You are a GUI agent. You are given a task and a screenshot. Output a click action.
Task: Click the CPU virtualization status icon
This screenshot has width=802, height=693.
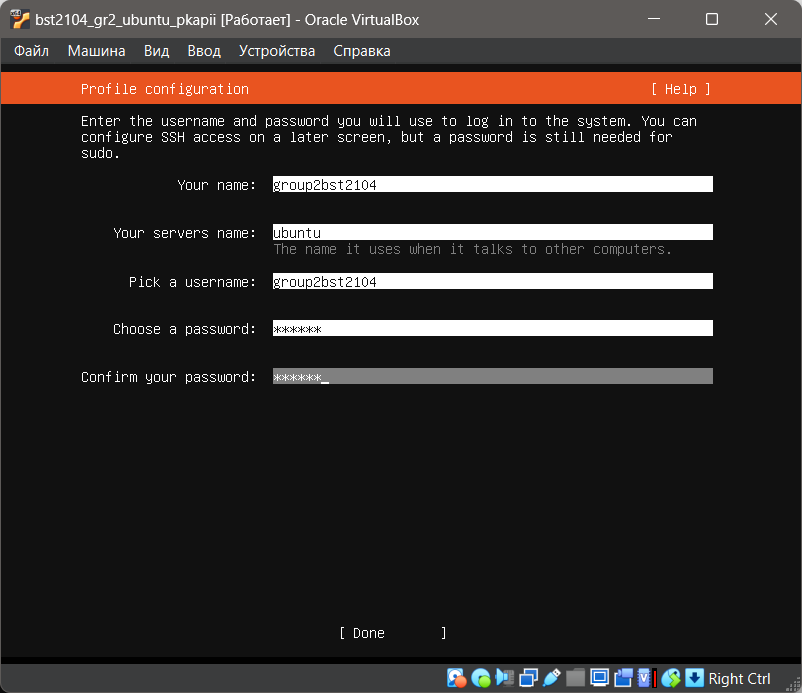click(647, 678)
